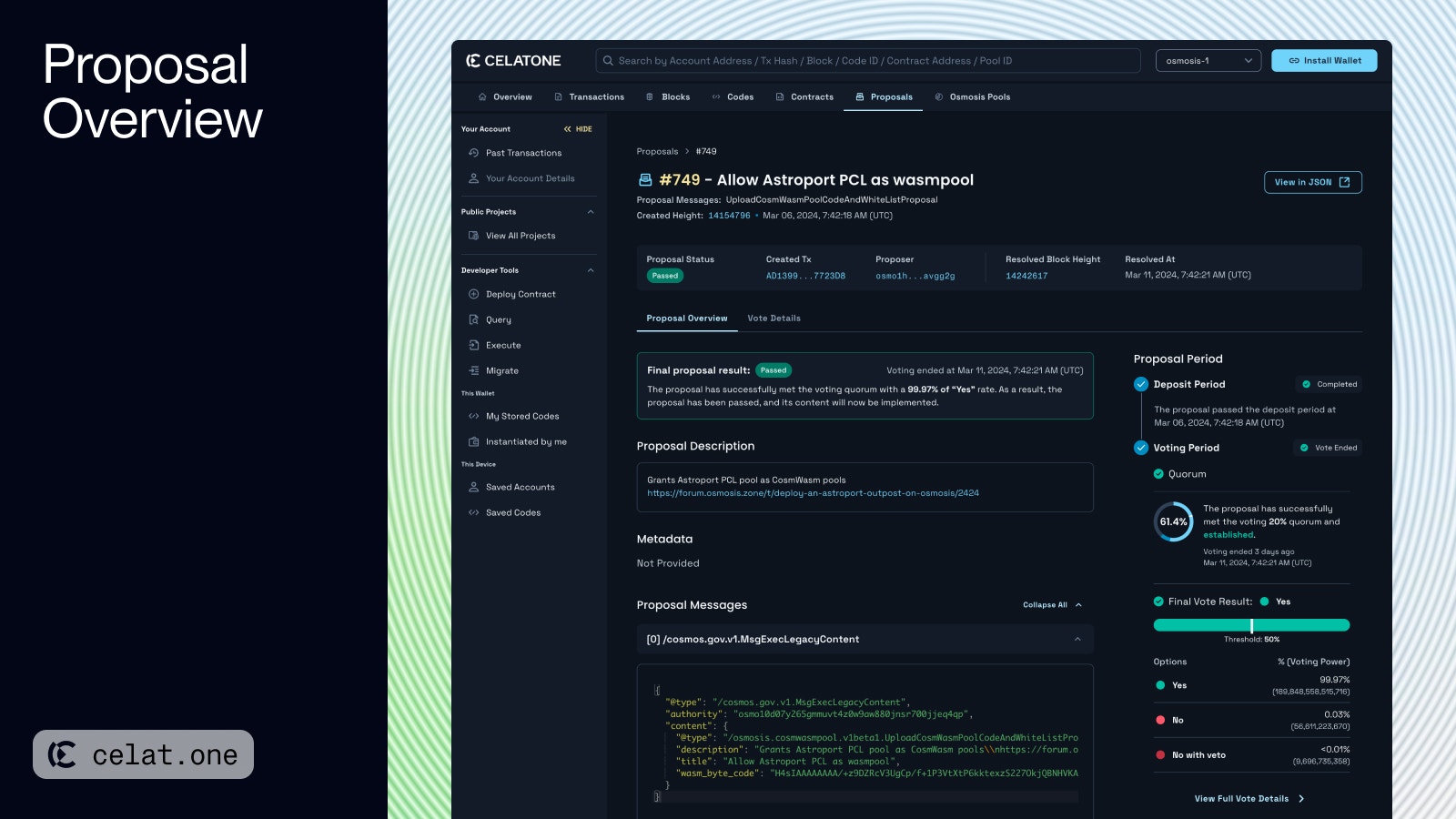Click the Instantiated by me icon

[473, 441]
